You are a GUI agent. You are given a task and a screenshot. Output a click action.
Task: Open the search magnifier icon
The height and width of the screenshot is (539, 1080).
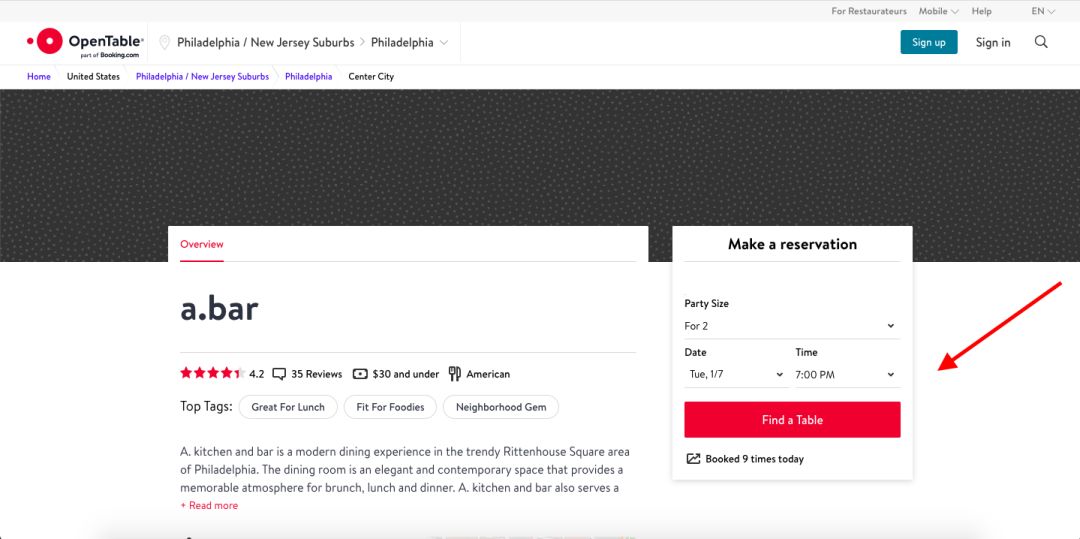tap(1041, 42)
